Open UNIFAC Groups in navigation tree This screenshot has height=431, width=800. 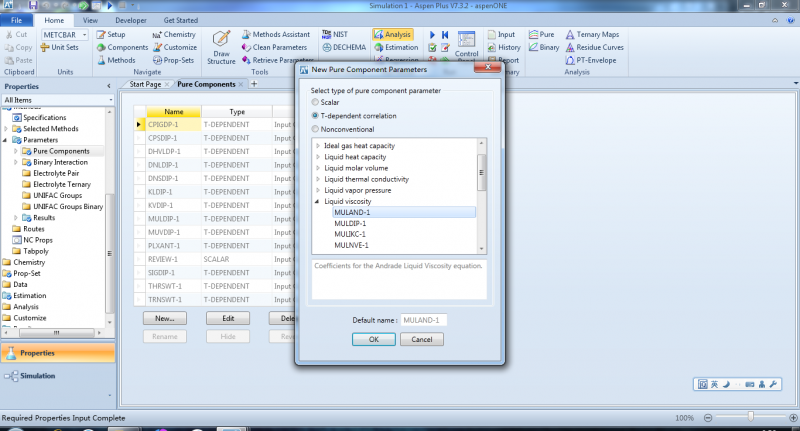click(x=58, y=195)
